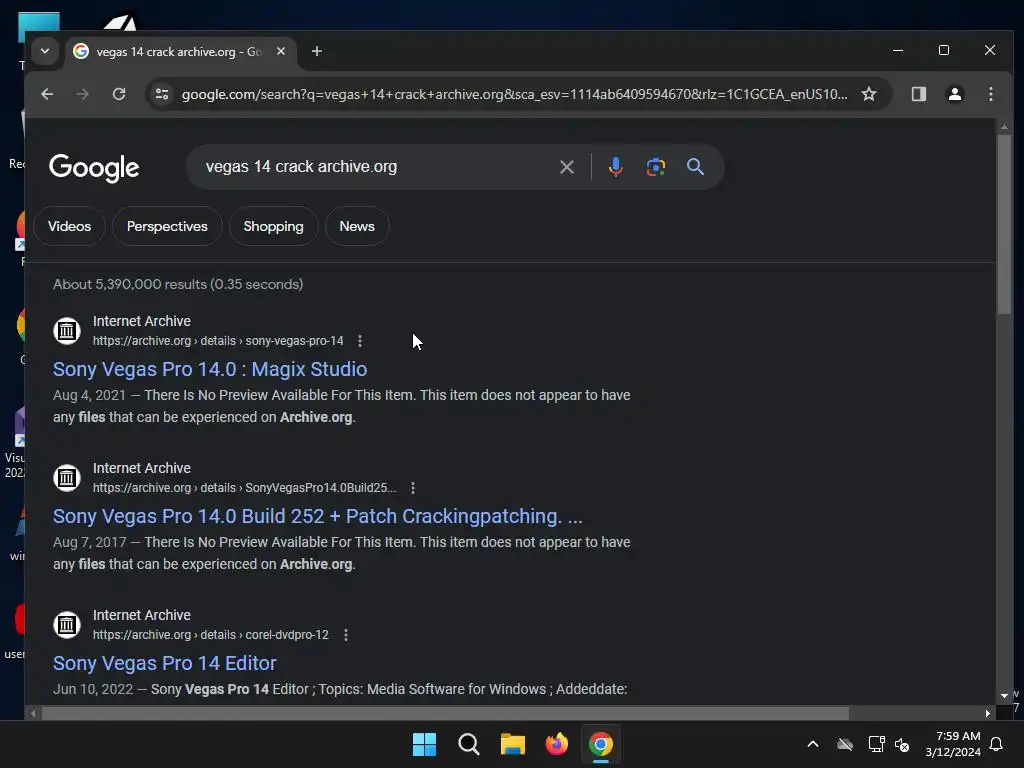Viewport: 1024px width, 768px height.
Task: Bookmark this page with the star icon
Action: tap(869, 94)
